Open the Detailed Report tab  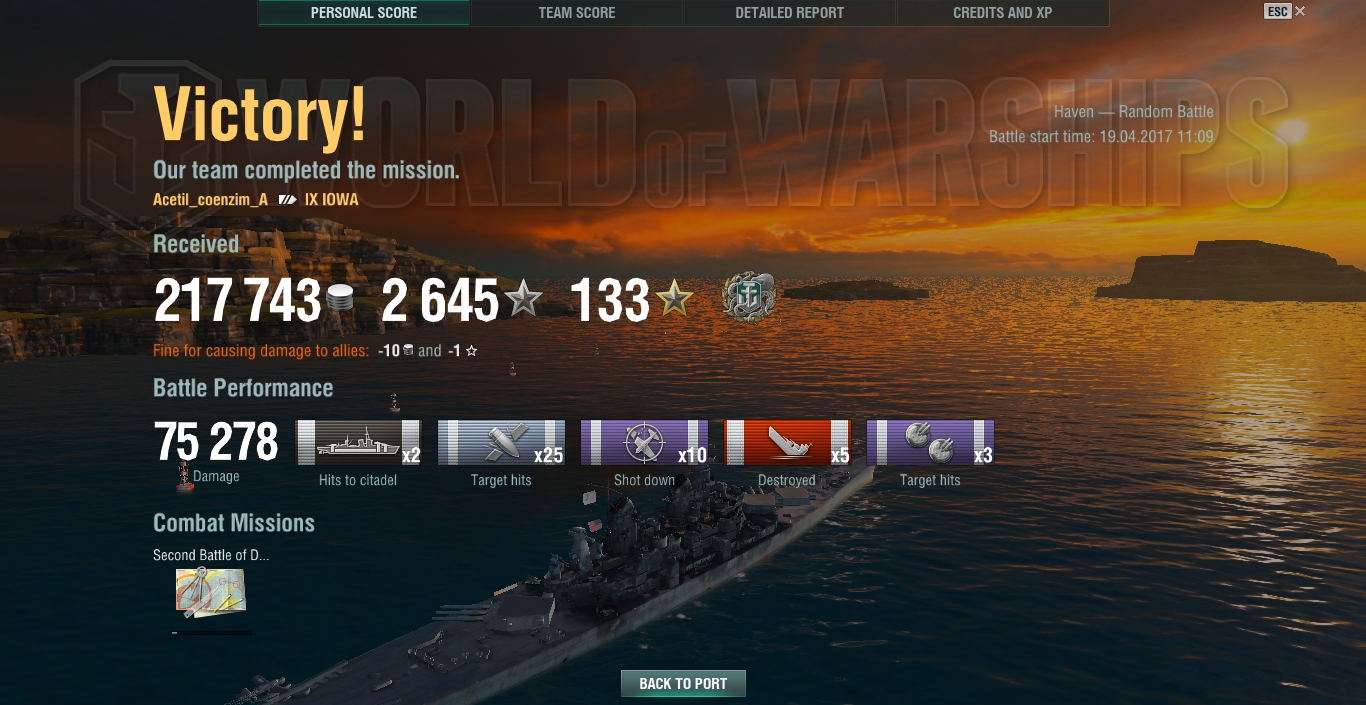coord(790,13)
